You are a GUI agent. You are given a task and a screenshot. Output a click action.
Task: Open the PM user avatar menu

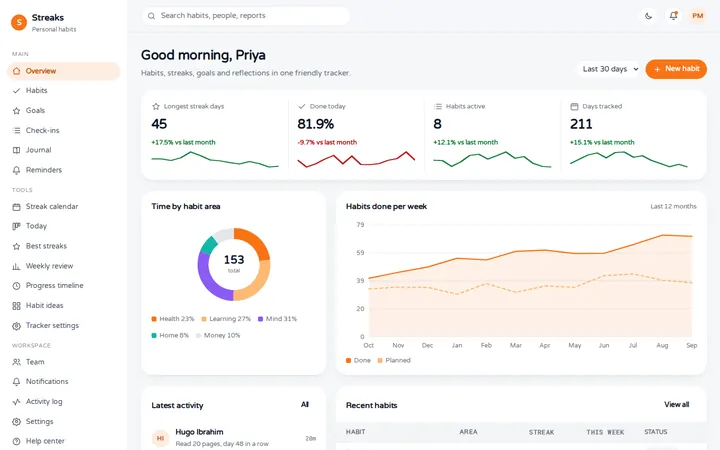pyautogui.click(x=698, y=16)
